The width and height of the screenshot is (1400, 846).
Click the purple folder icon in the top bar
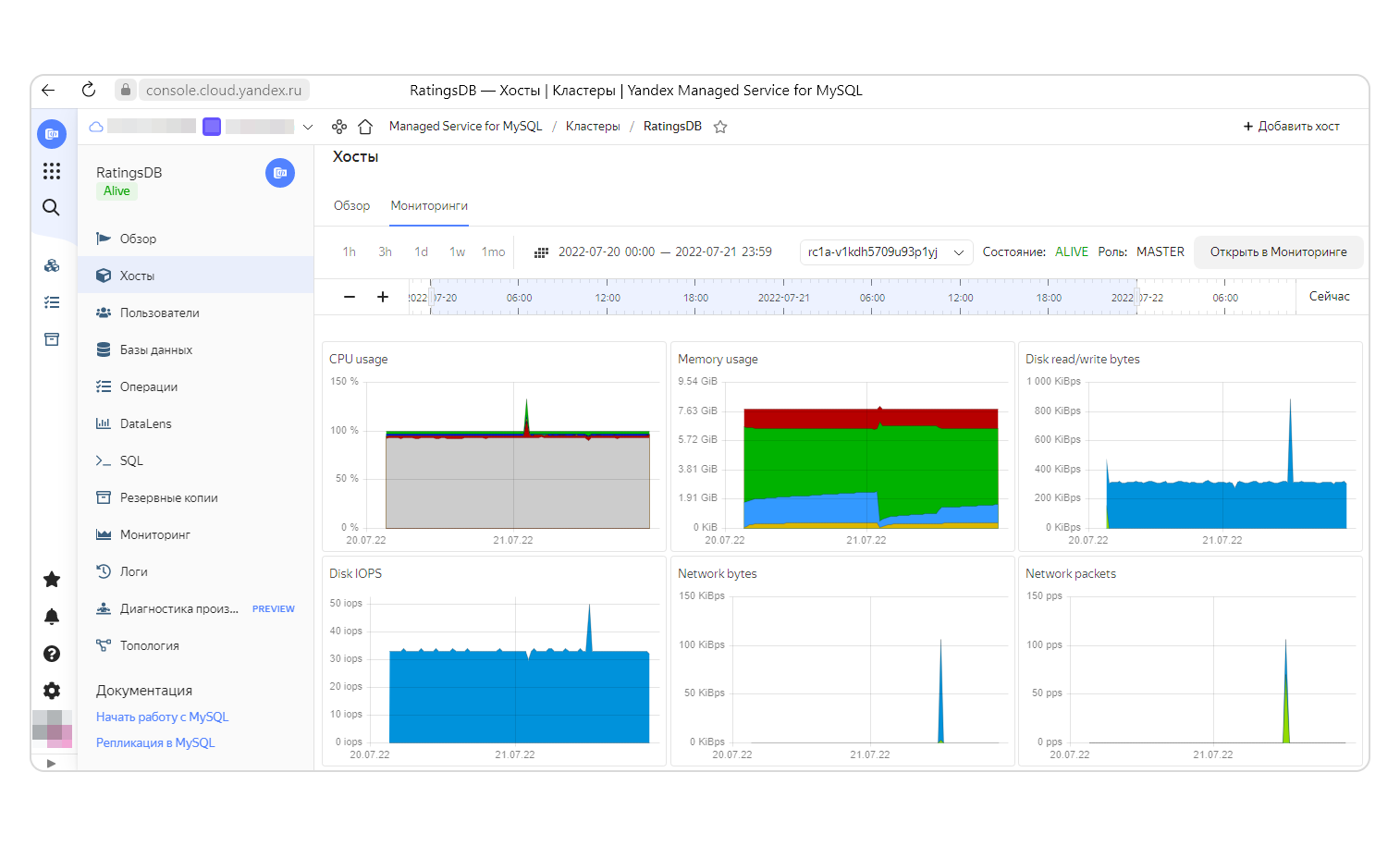coord(212,127)
